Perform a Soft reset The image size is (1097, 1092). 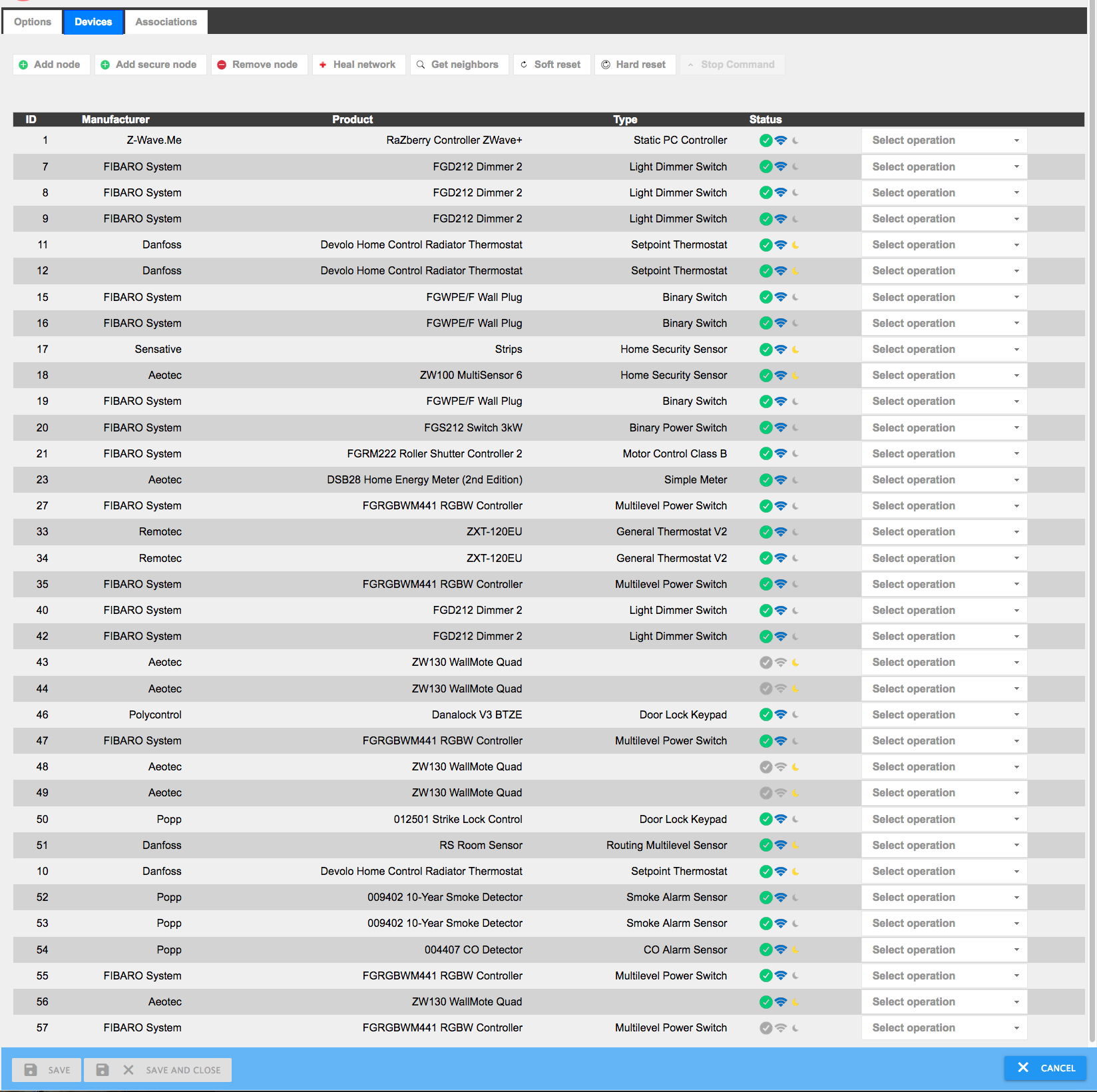coord(552,65)
